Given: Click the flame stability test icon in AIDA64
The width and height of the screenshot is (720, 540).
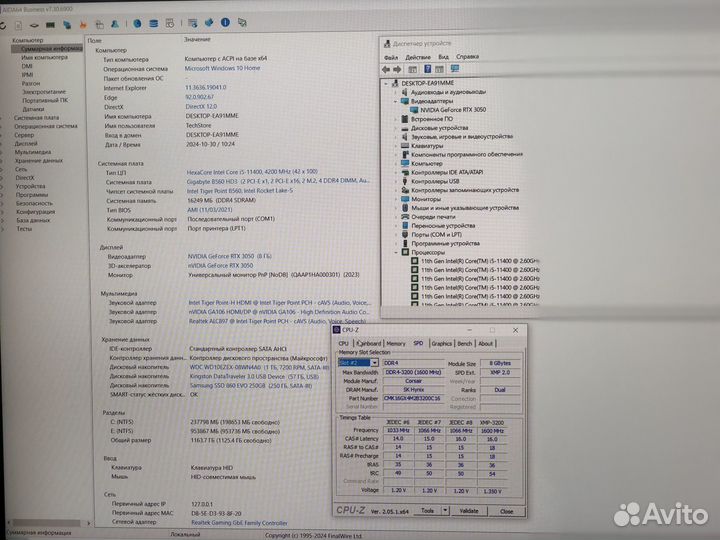Looking at the screenshot, I should click(83, 25).
